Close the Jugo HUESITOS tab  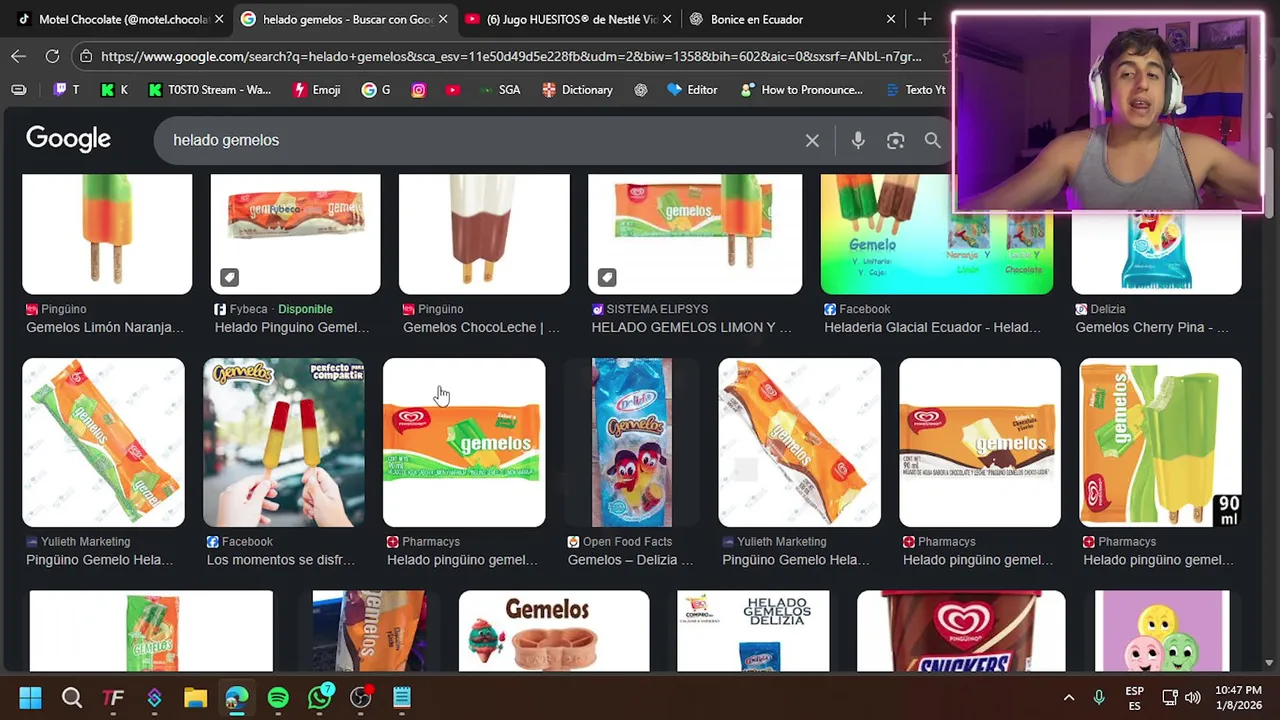(667, 19)
